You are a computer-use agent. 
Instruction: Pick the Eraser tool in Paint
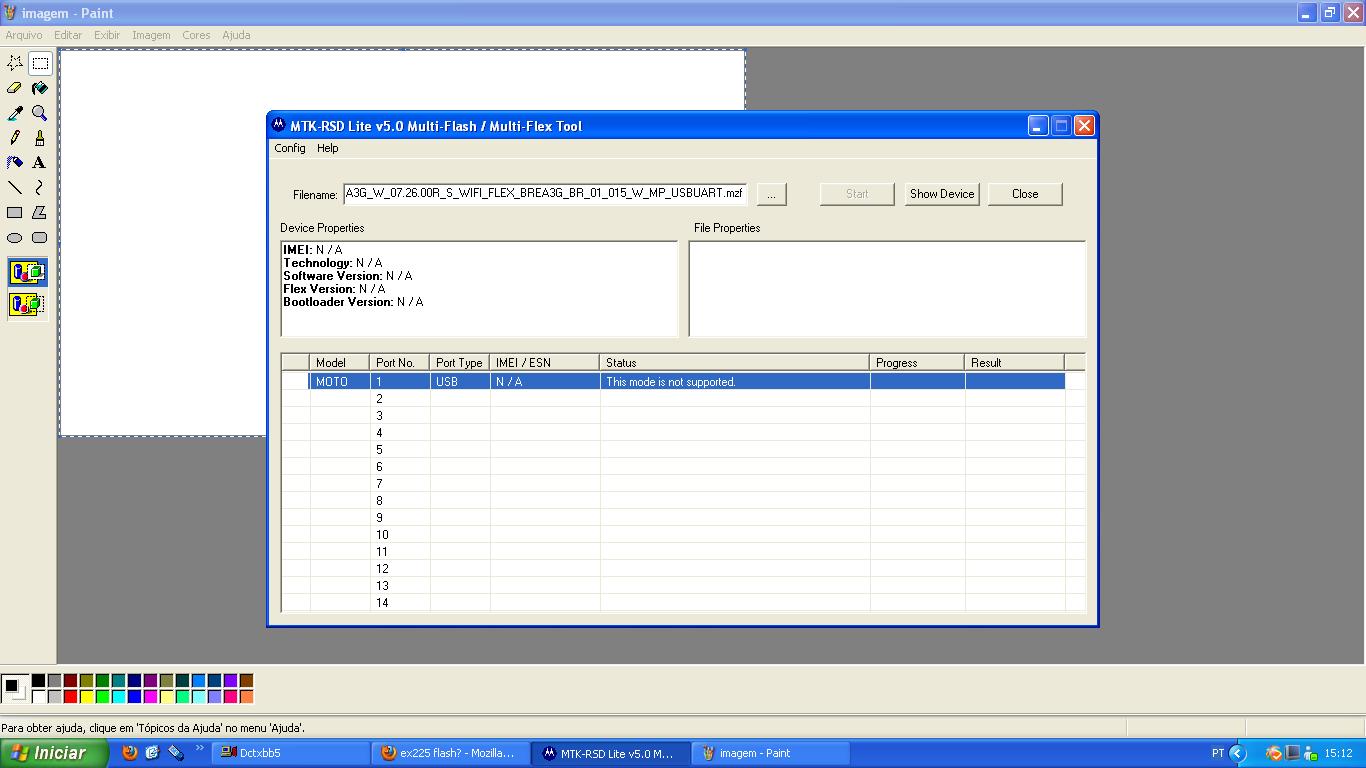(x=15, y=88)
